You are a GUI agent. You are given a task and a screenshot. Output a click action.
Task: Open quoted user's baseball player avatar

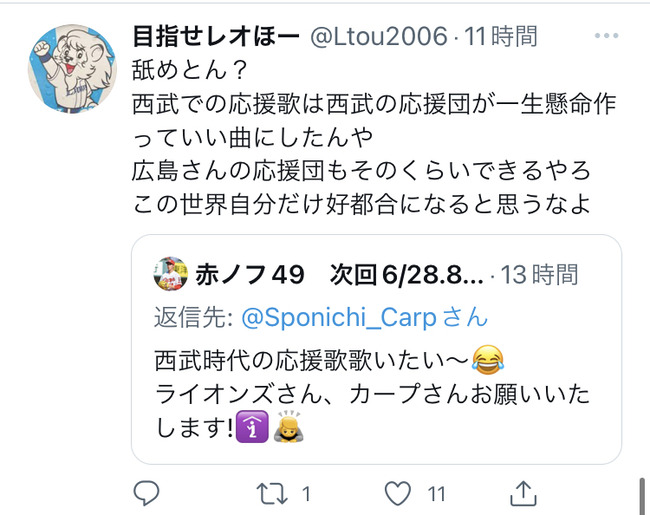(170, 274)
